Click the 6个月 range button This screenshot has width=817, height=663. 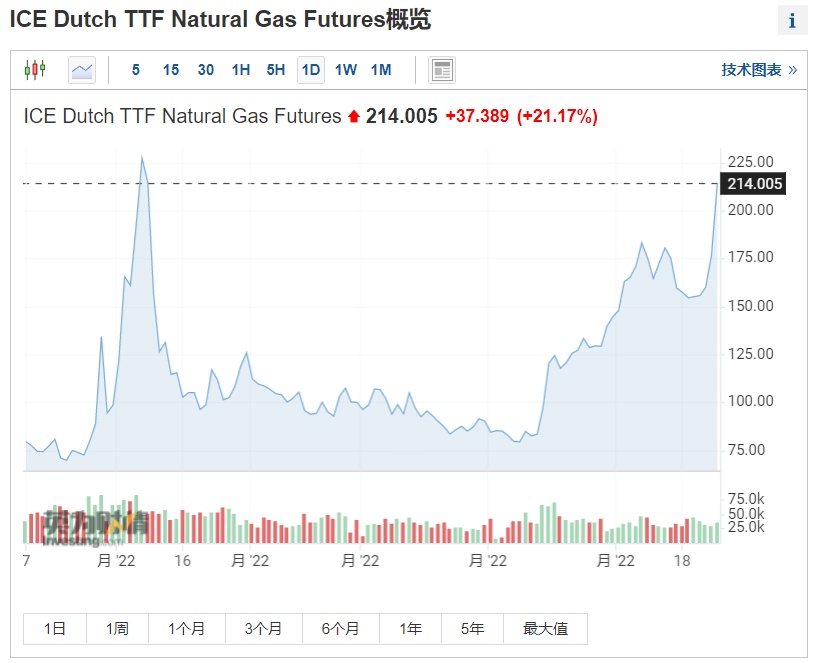coord(340,629)
